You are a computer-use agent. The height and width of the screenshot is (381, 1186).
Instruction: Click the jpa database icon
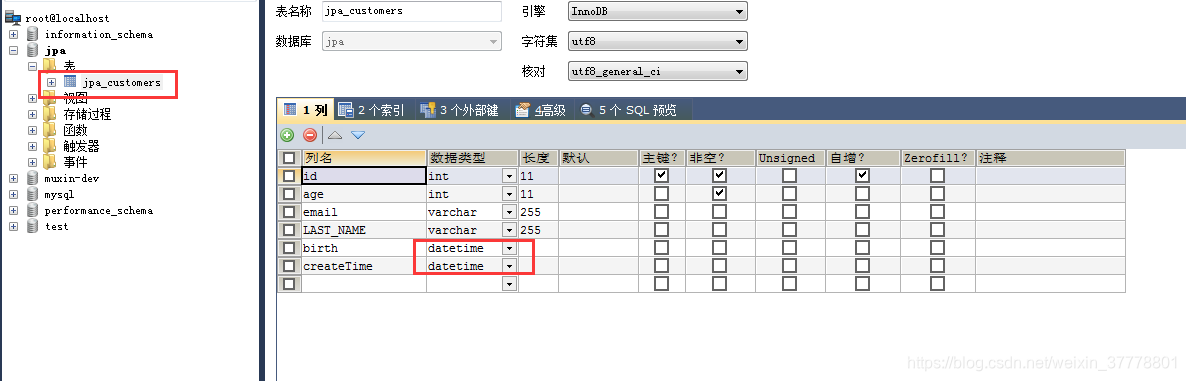(x=33, y=51)
